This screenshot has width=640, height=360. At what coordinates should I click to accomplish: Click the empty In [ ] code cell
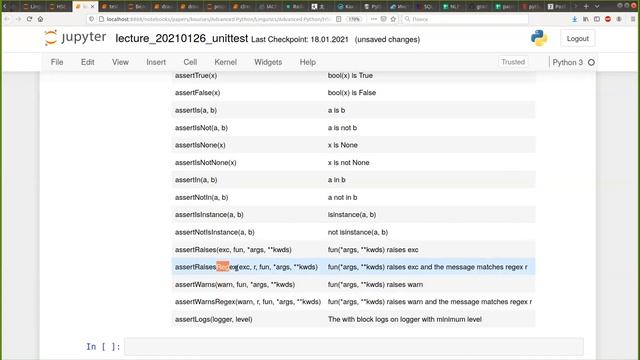pos(353,347)
